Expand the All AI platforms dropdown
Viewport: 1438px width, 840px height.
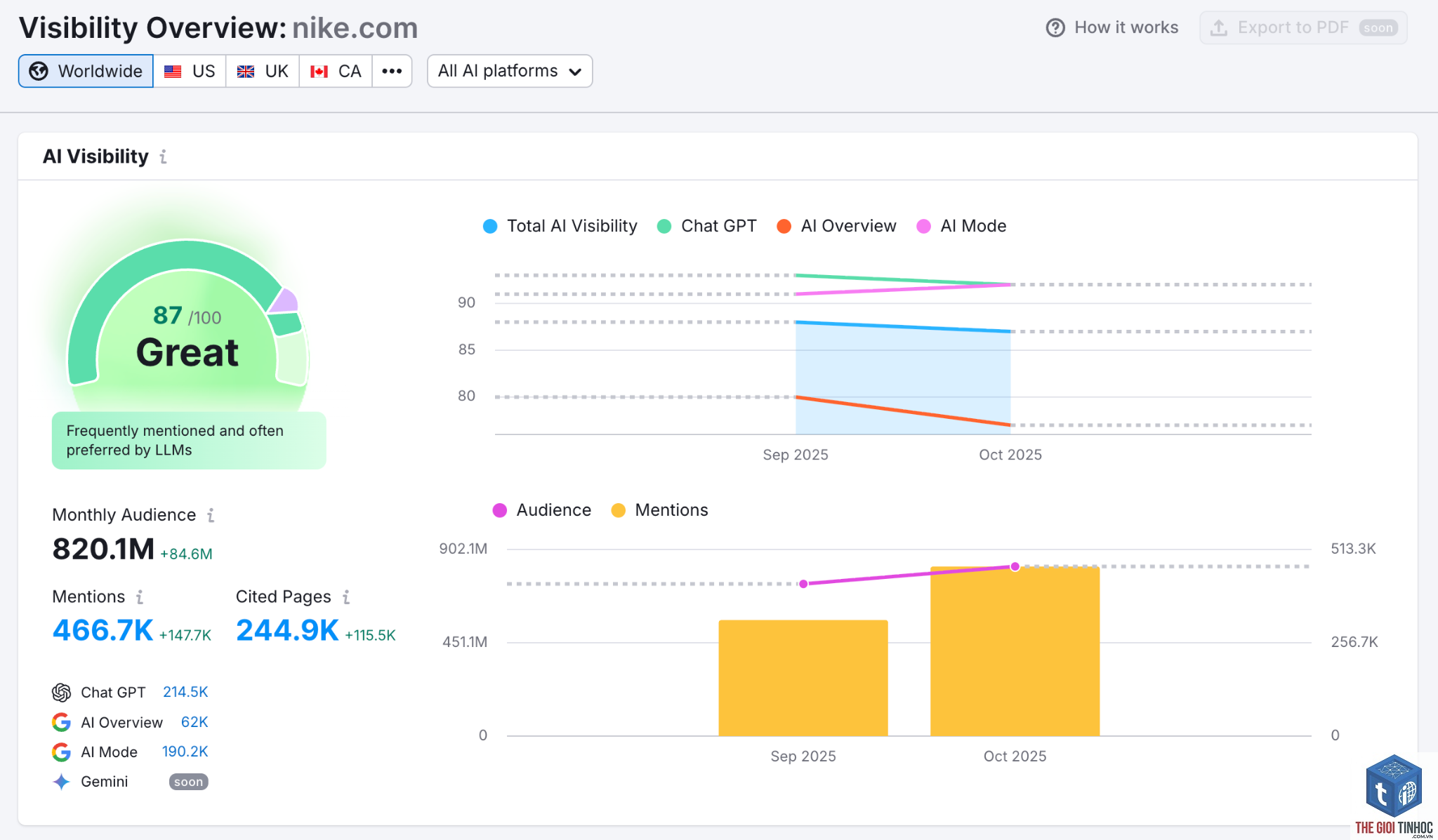click(510, 71)
